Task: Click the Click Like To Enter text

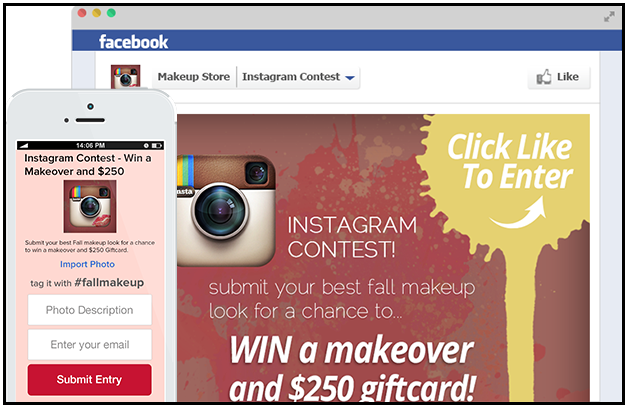Action: tap(510, 161)
